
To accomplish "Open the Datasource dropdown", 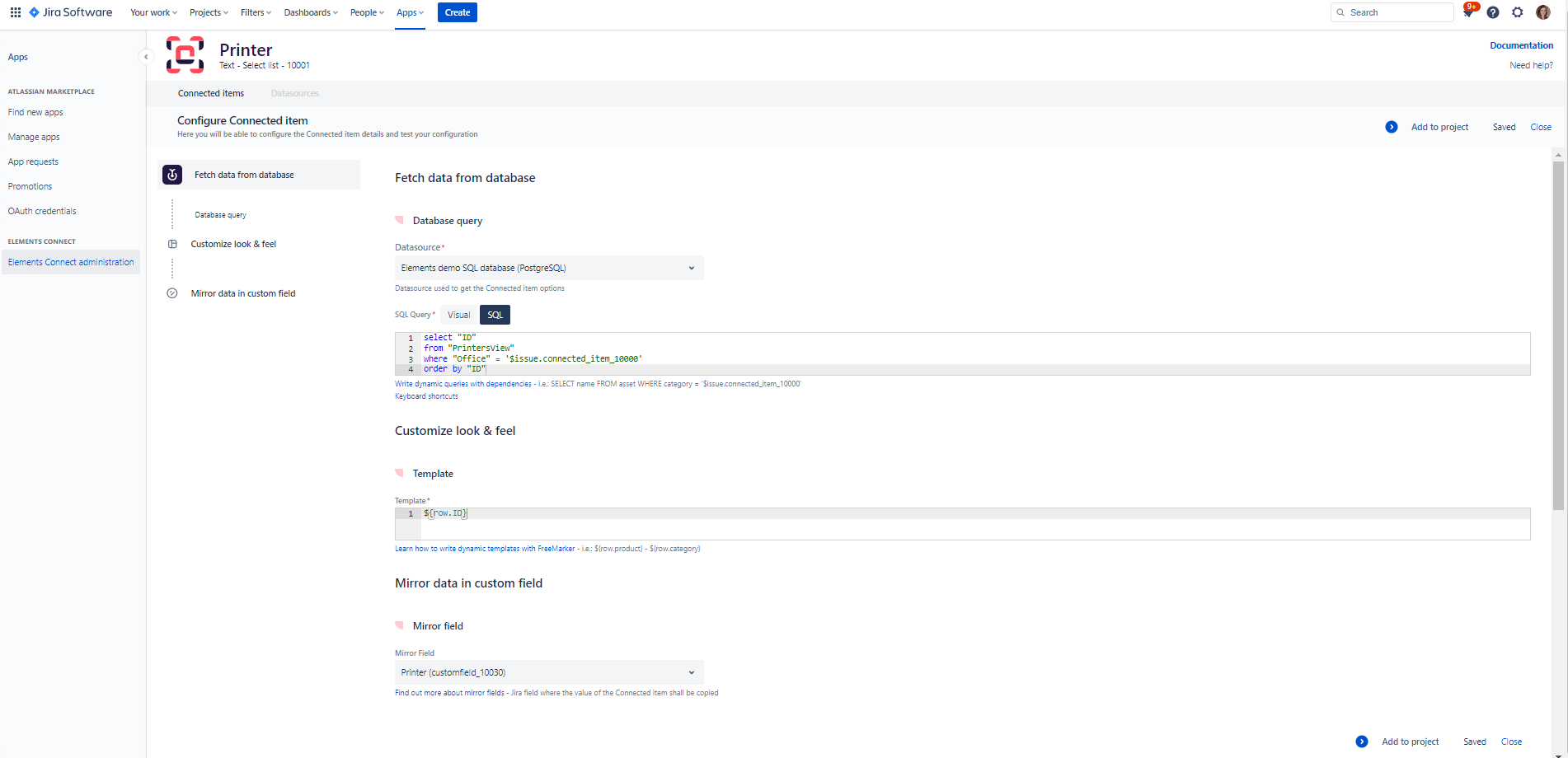I will point(548,268).
